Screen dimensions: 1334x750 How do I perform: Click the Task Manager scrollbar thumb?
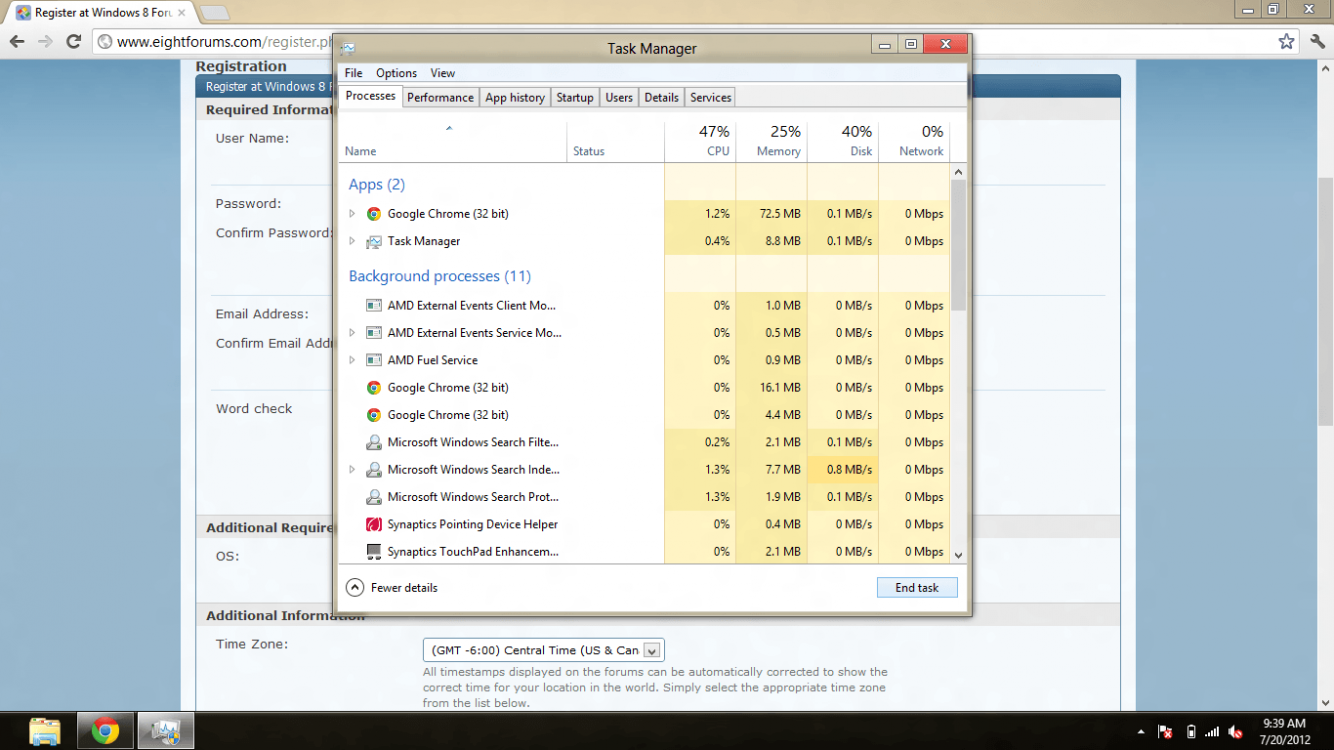coord(958,245)
